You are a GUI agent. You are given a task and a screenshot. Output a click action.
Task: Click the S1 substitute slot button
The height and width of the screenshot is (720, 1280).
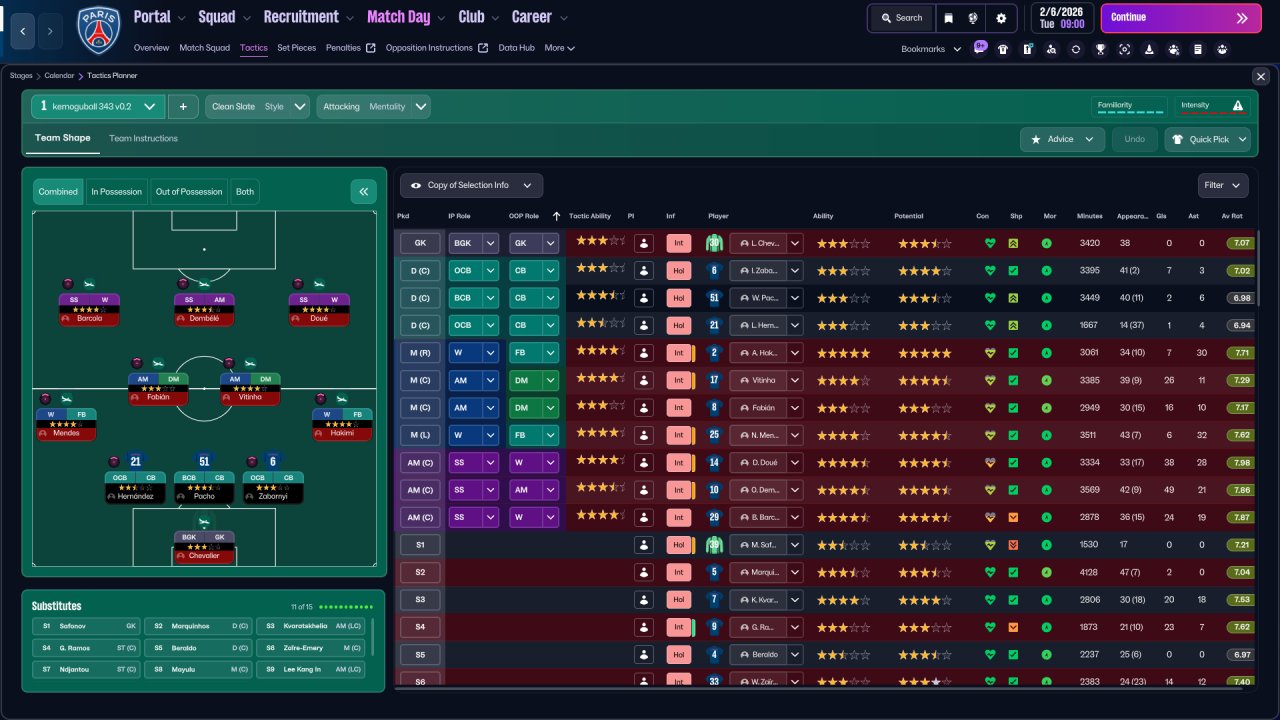tap(420, 545)
